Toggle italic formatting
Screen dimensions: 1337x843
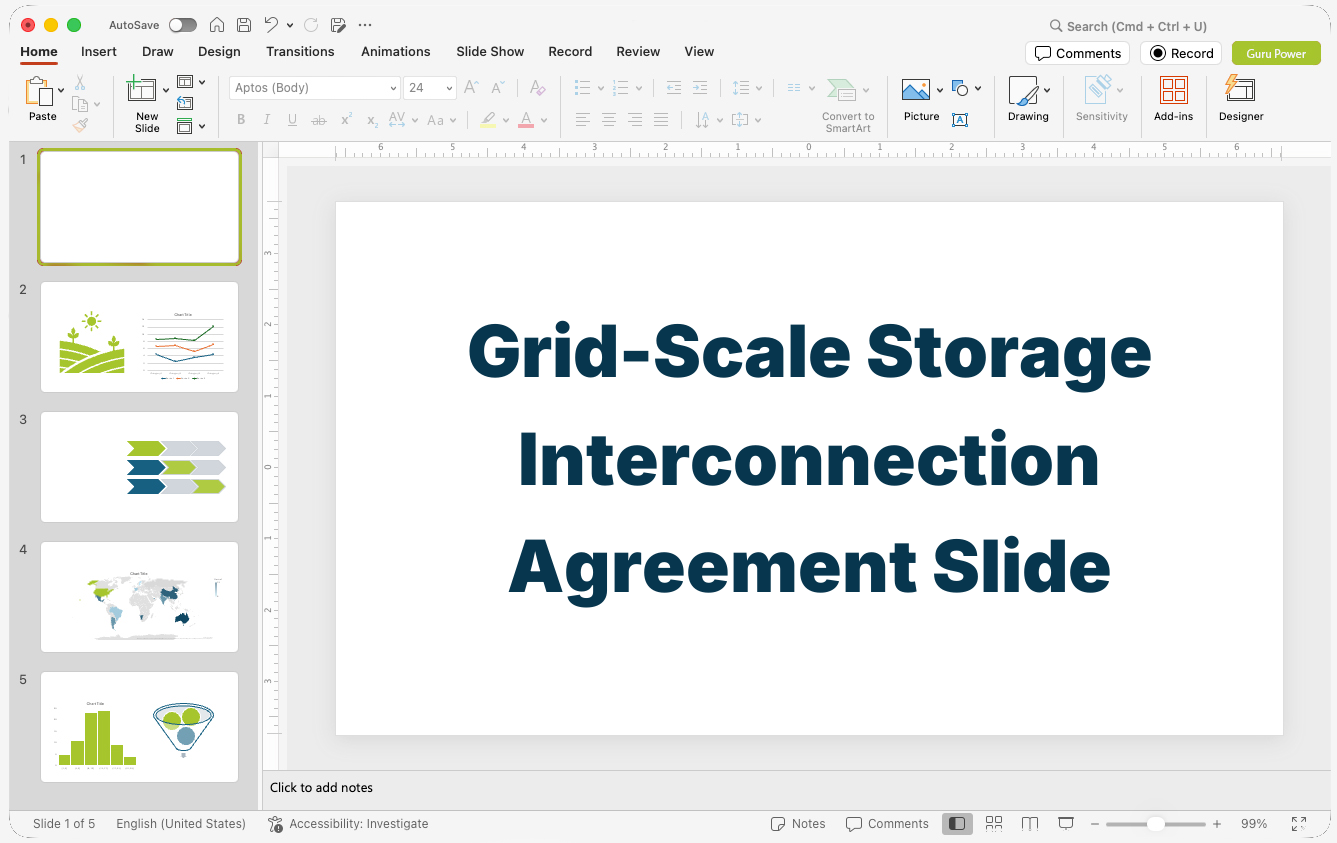tap(267, 120)
